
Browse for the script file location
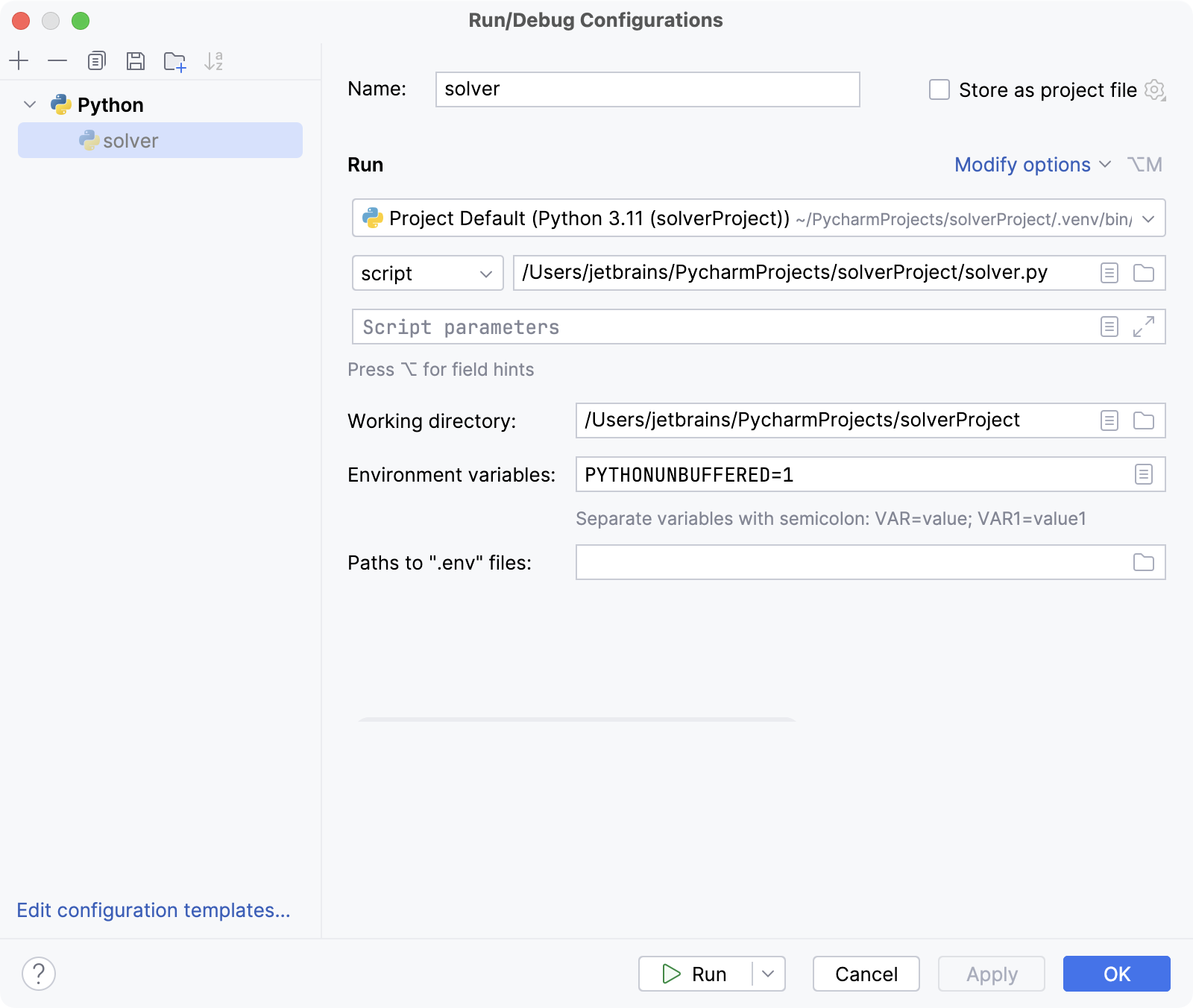pos(1143,273)
